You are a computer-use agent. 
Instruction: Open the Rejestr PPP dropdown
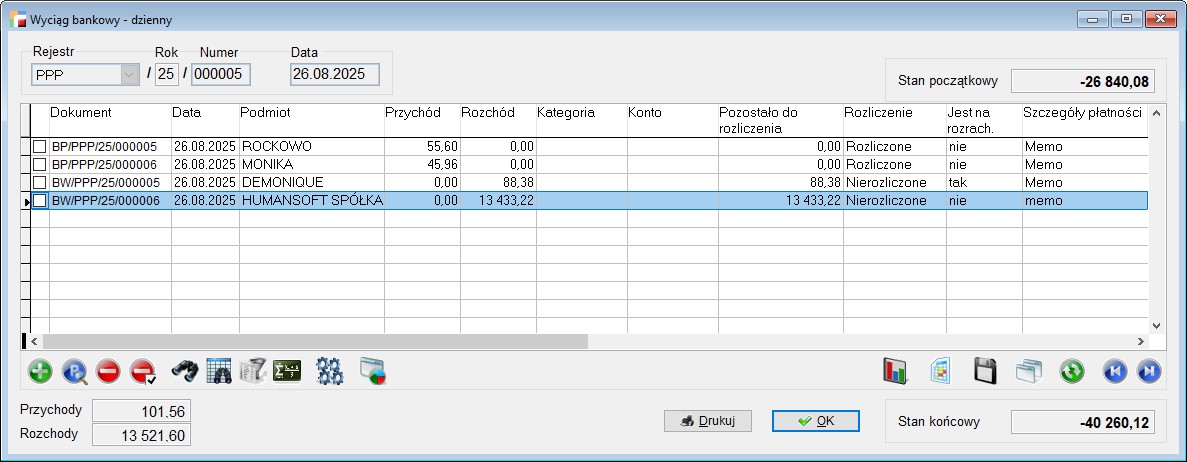coord(128,74)
